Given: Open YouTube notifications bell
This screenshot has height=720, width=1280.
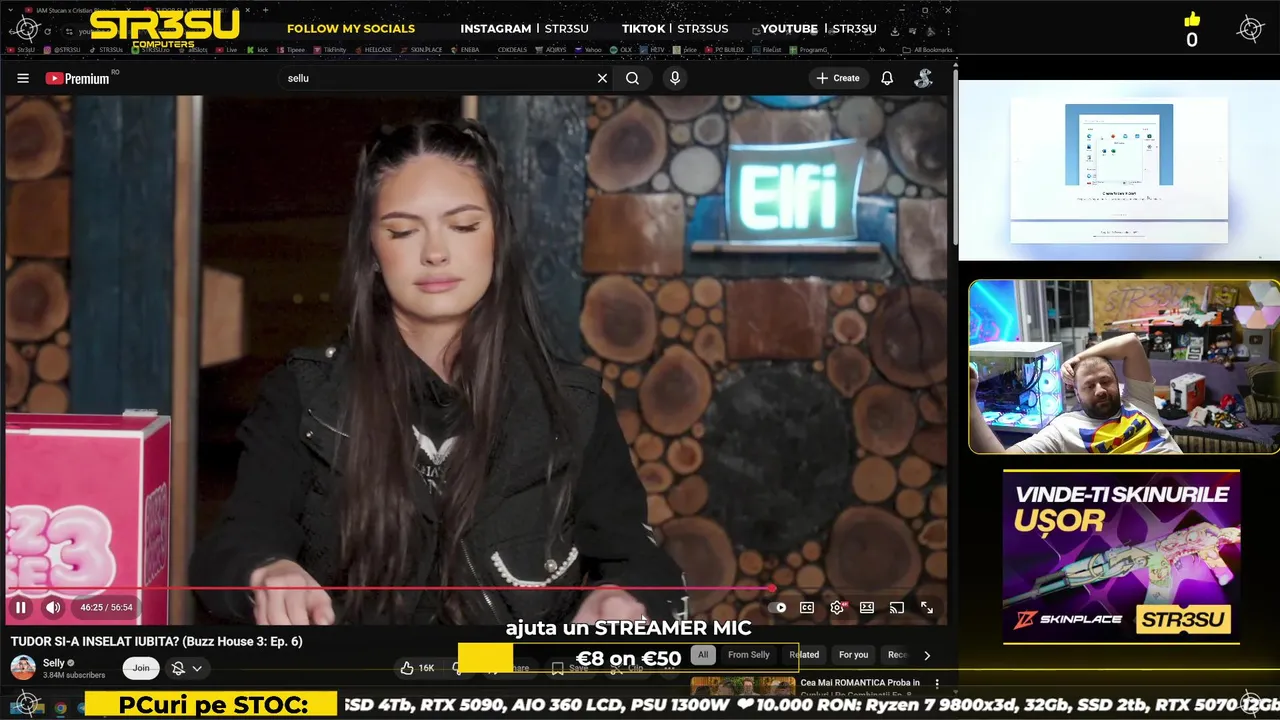Looking at the screenshot, I should [x=887, y=78].
